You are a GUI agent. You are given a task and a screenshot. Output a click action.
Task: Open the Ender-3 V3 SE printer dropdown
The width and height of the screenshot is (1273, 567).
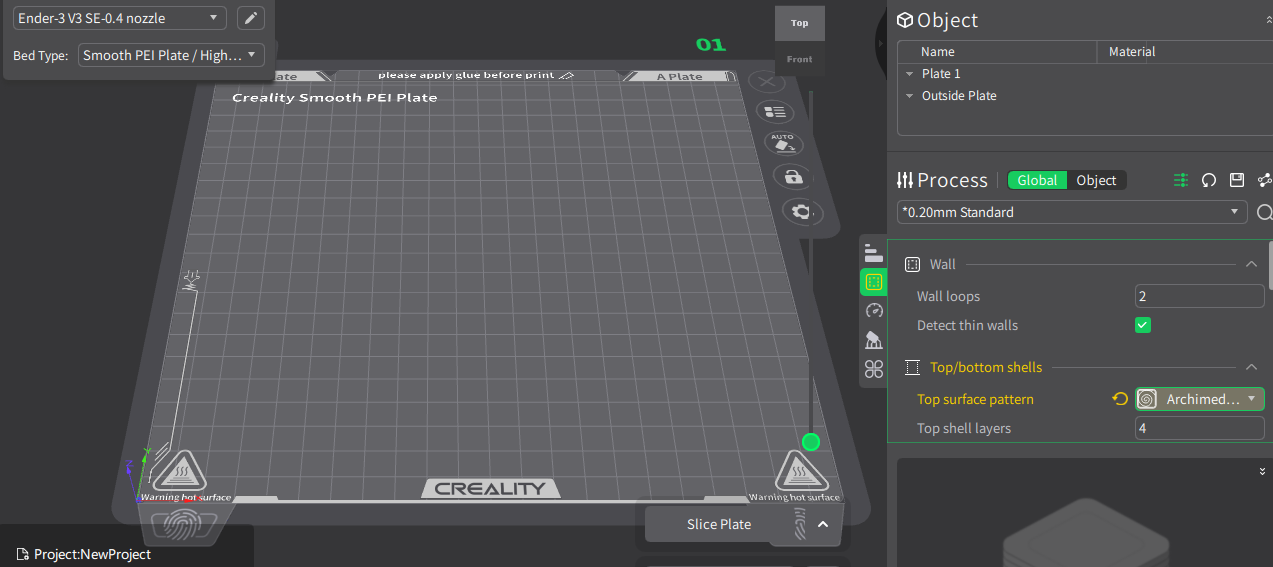click(120, 18)
